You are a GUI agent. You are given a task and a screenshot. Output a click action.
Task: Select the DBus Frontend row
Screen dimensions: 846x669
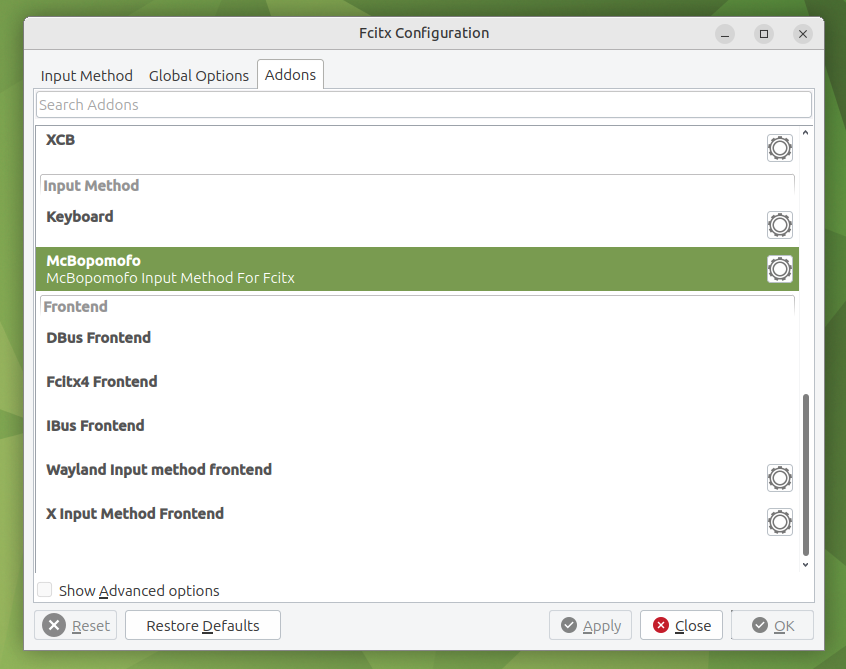(417, 346)
